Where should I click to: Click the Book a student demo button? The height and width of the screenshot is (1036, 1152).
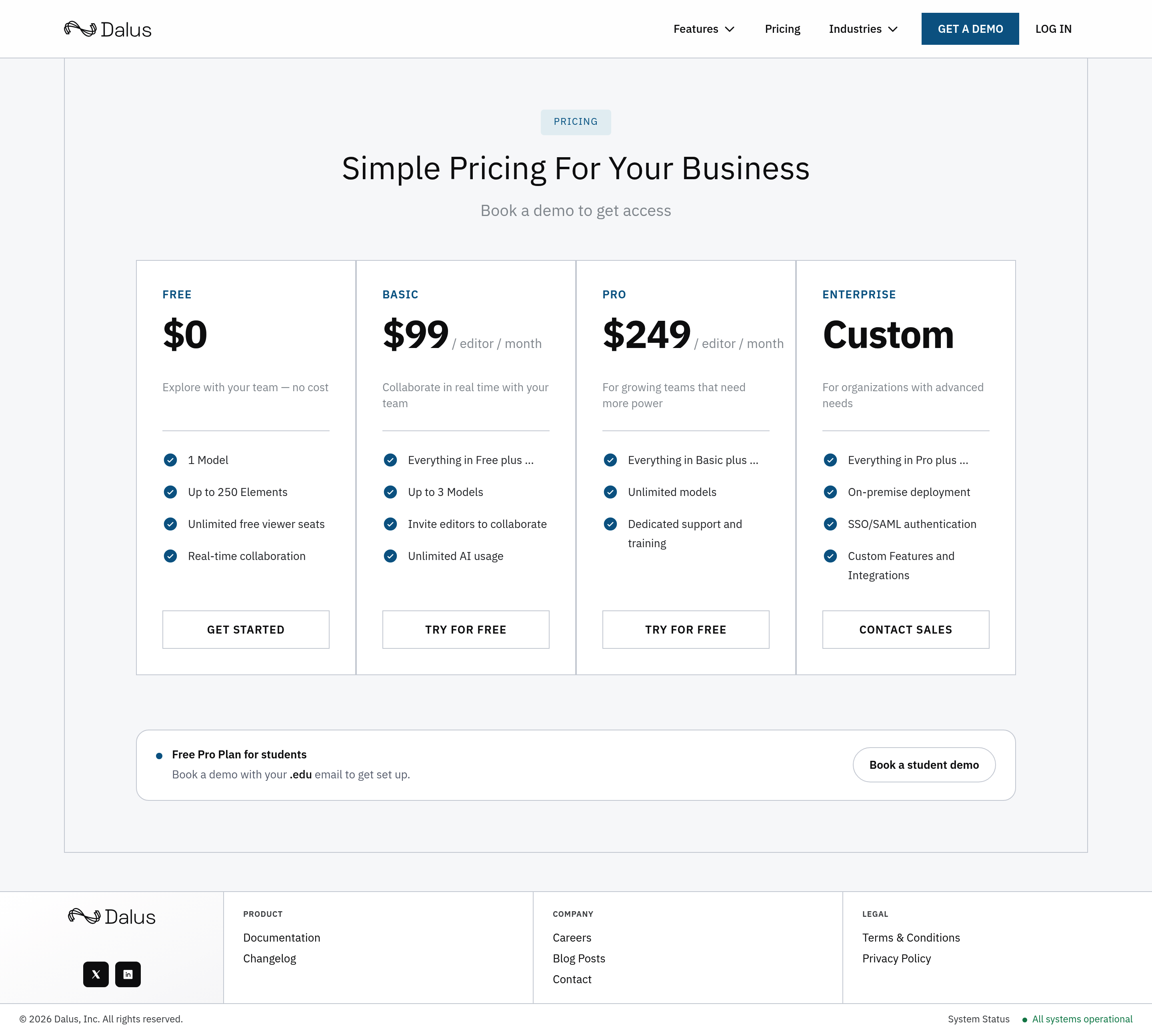[x=924, y=765]
